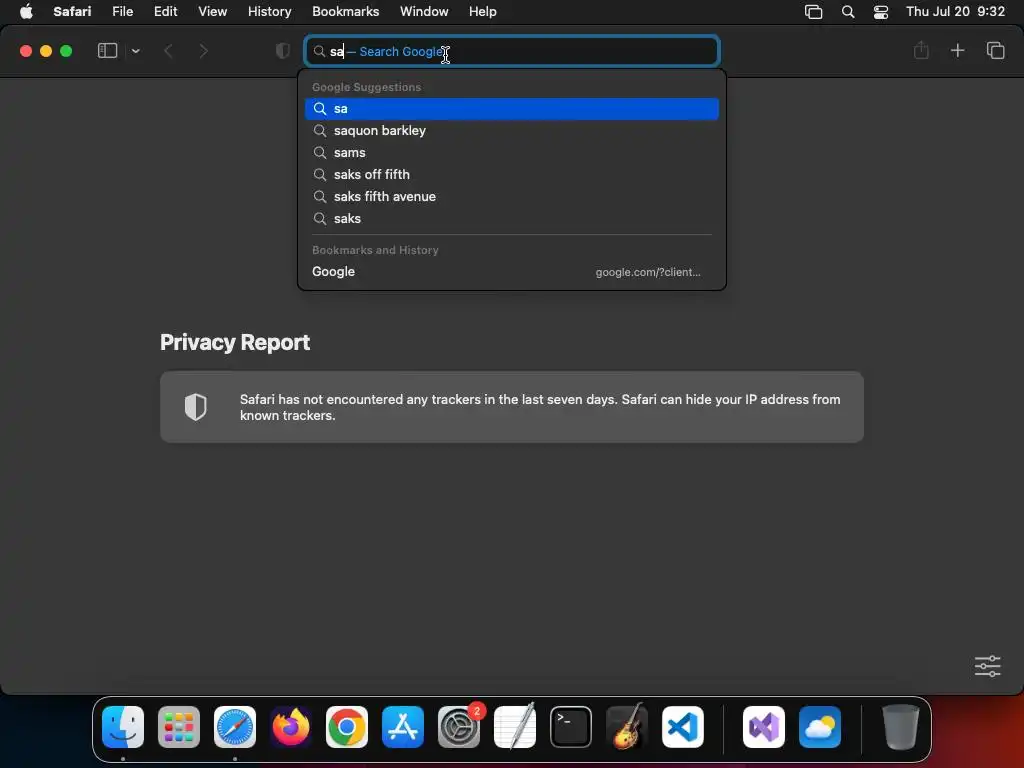The image size is (1024, 768).
Task: Open the History menu
Action: click(x=270, y=12)
